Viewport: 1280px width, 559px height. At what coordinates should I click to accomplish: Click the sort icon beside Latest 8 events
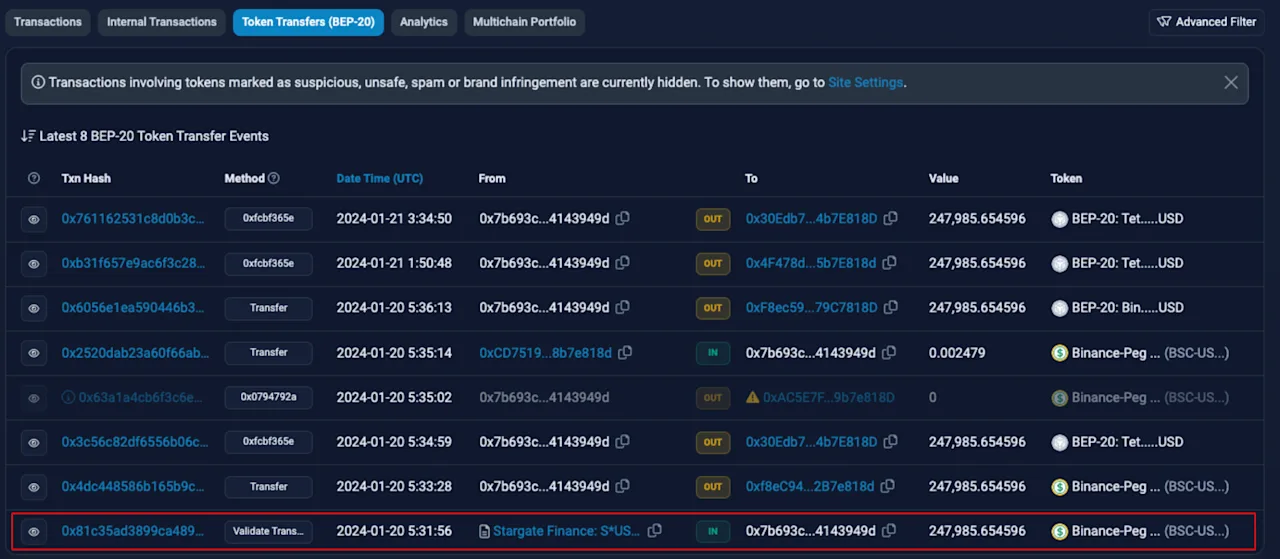click(x=28, y=136)
